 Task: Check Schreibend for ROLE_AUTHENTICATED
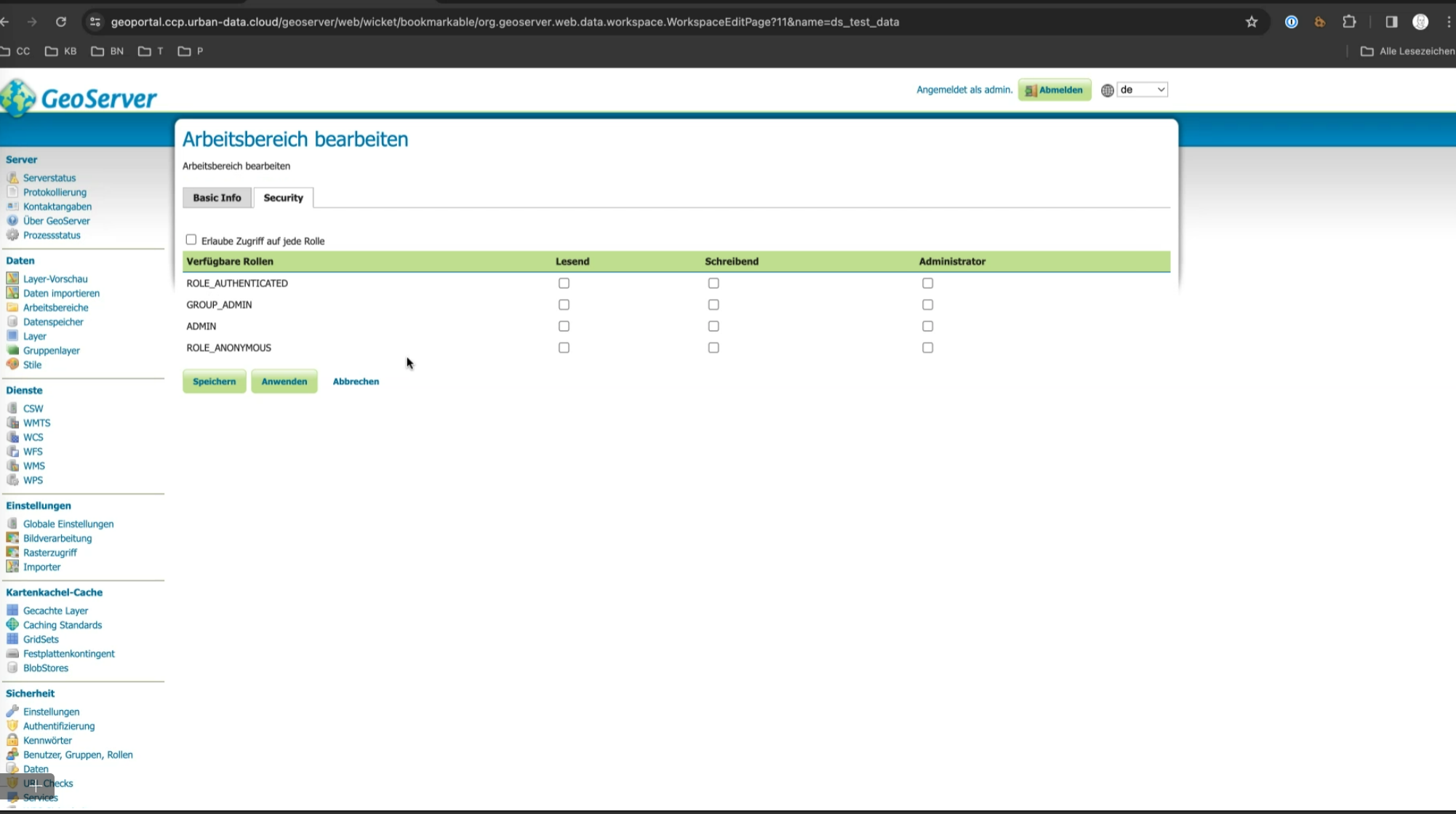[x=713, y=283]
